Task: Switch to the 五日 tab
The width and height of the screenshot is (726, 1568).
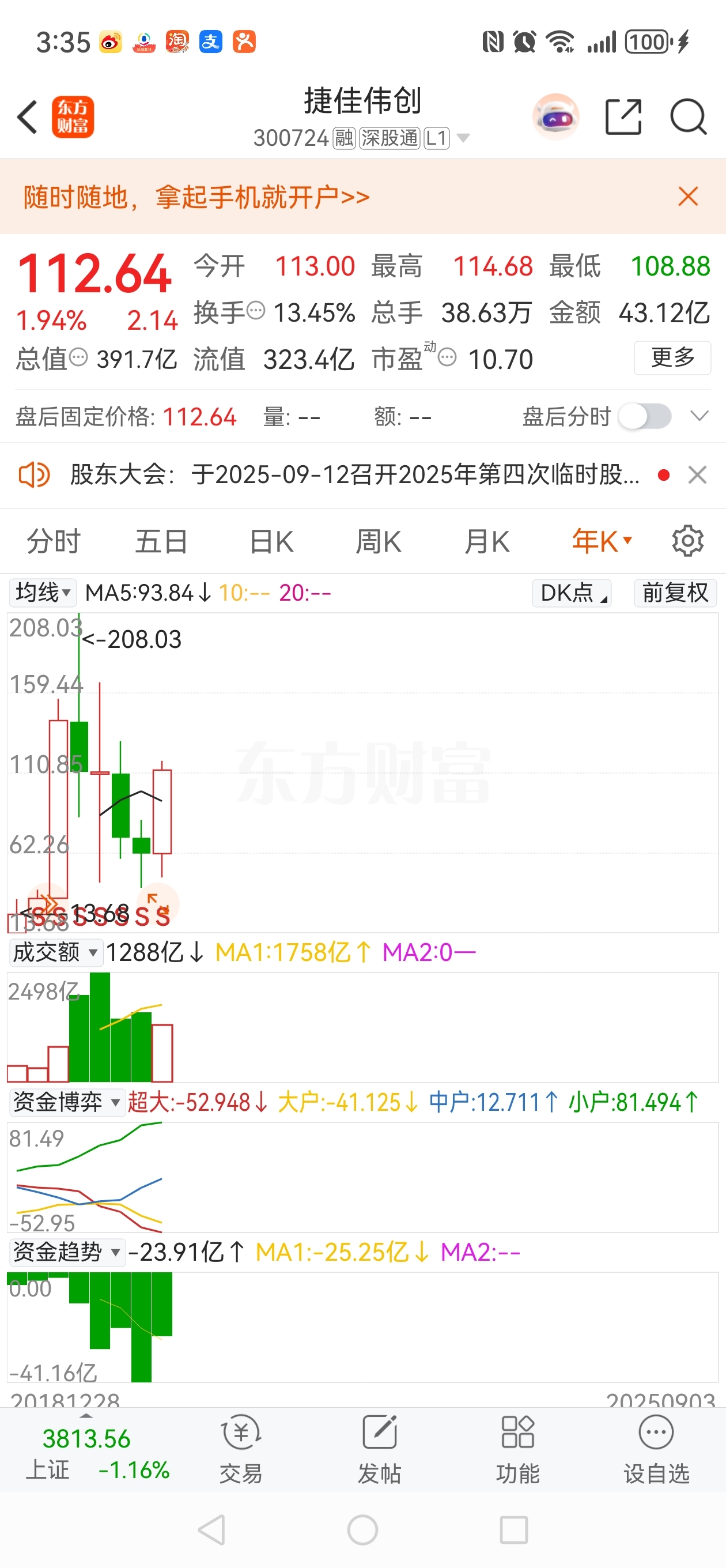Action: [x=161, y=541]
